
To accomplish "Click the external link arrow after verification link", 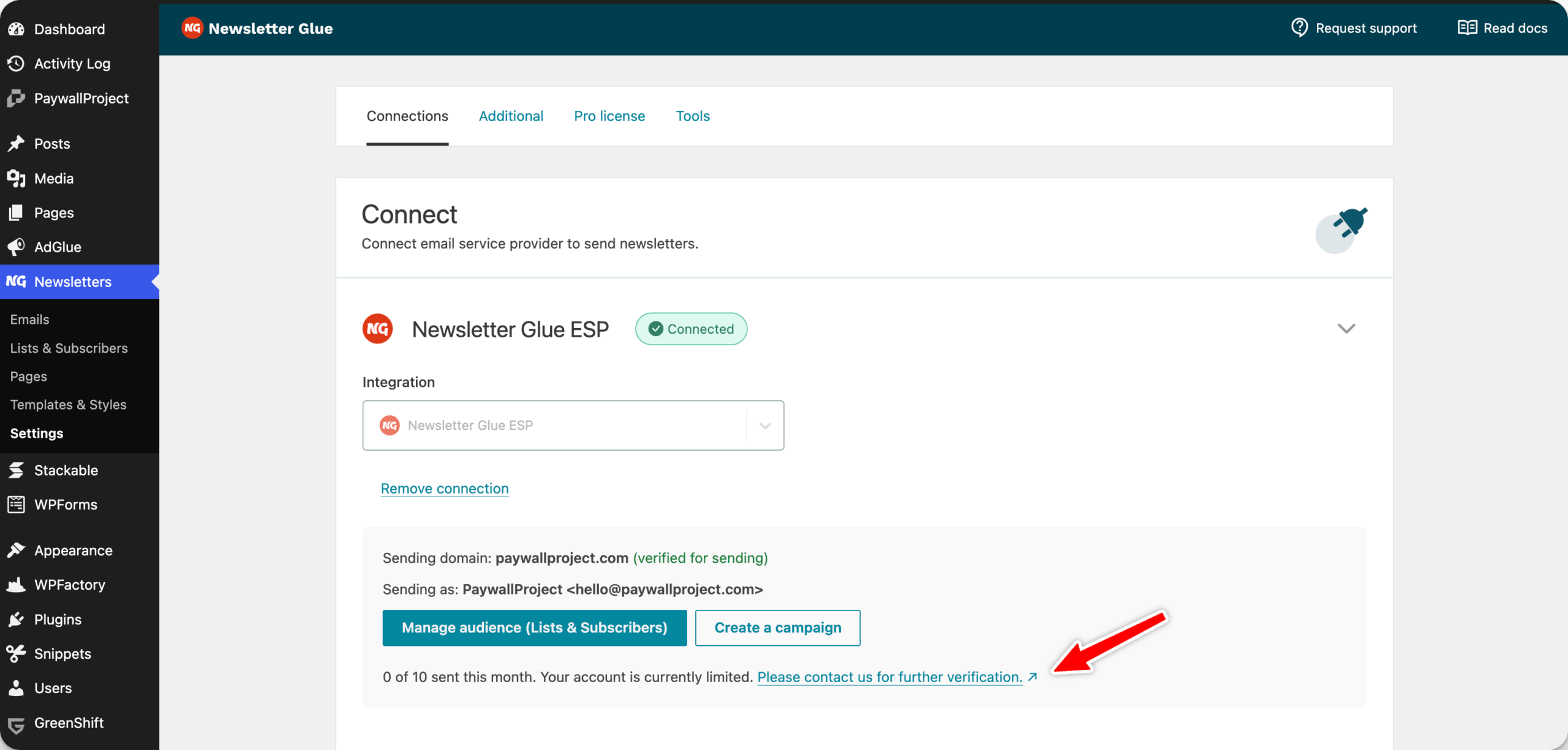I will pyautogui.click(x=1033, y=677).
